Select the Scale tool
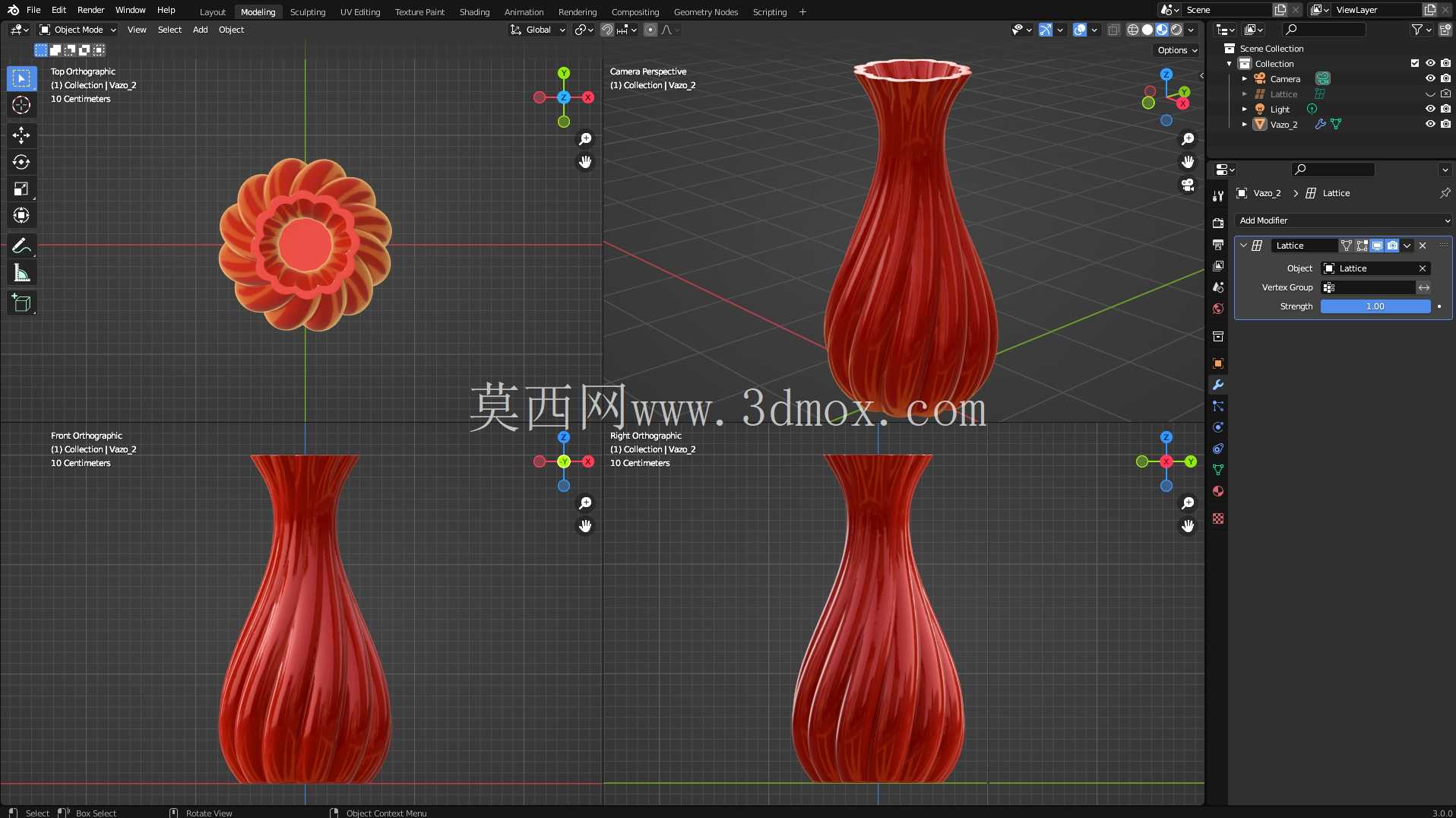 [x=21, y=189]
